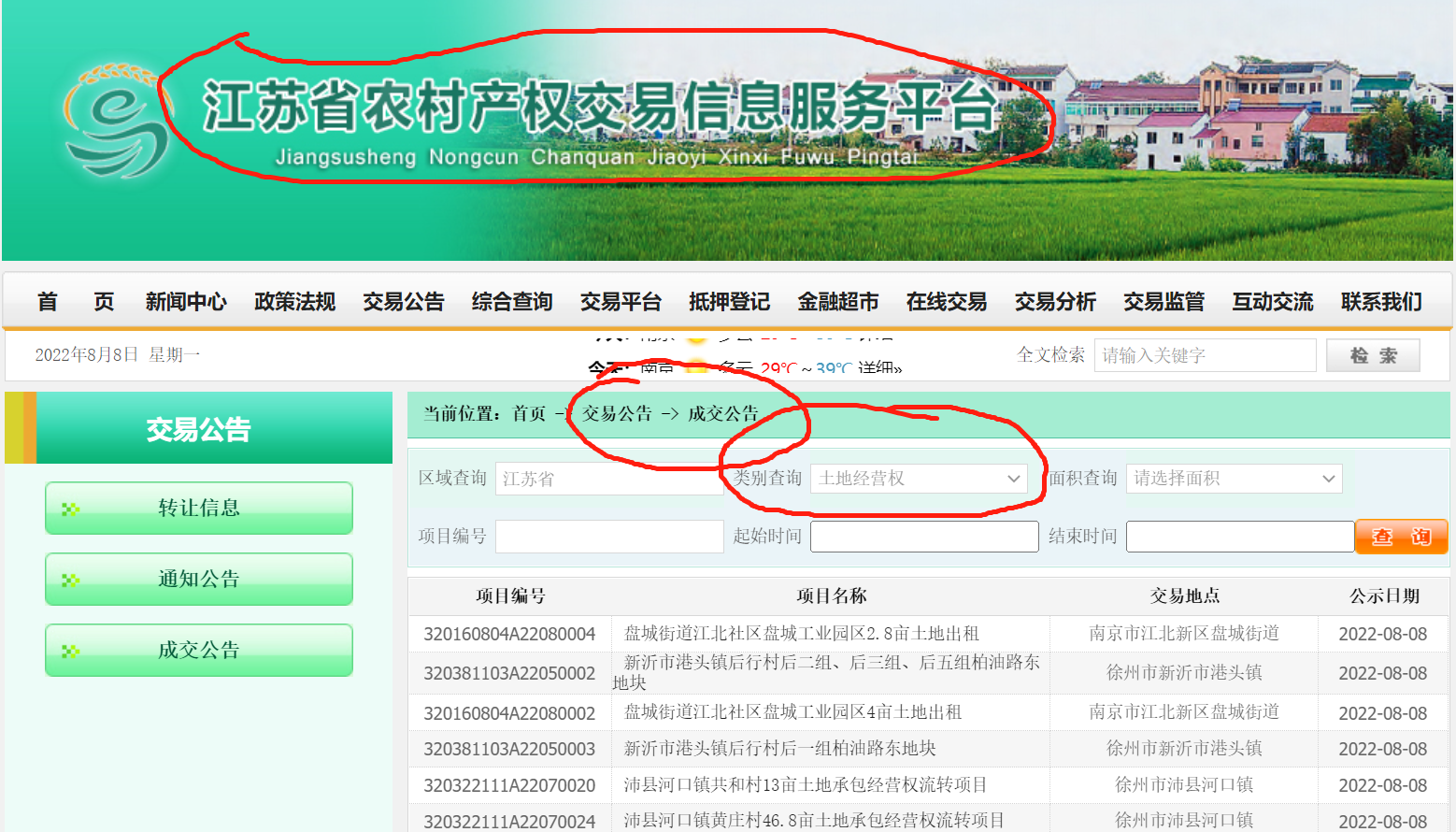This screenshot has width=1456, height=832.
Task: Open 互动交流 menu item
Action: pyautogui.click(x=1273, y=301)
